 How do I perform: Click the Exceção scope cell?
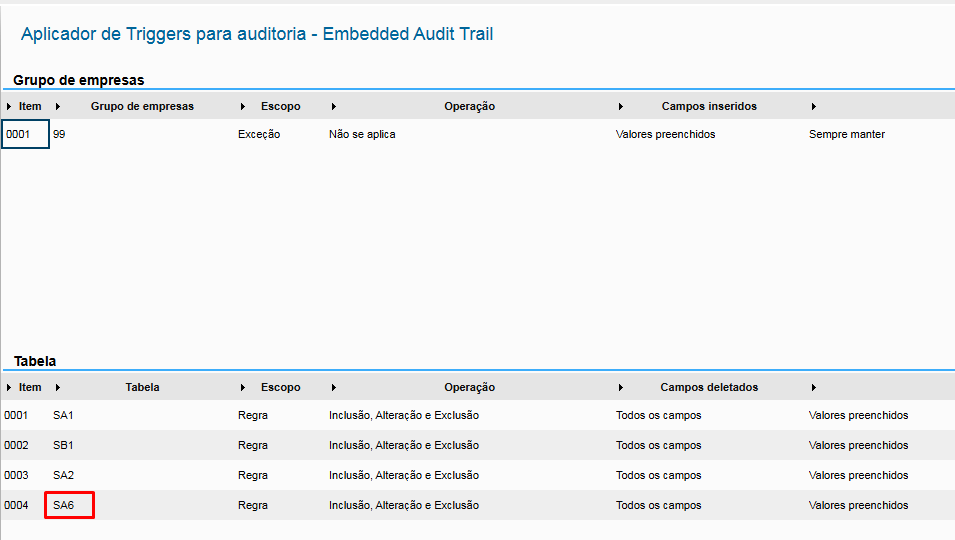click(259, 134)
